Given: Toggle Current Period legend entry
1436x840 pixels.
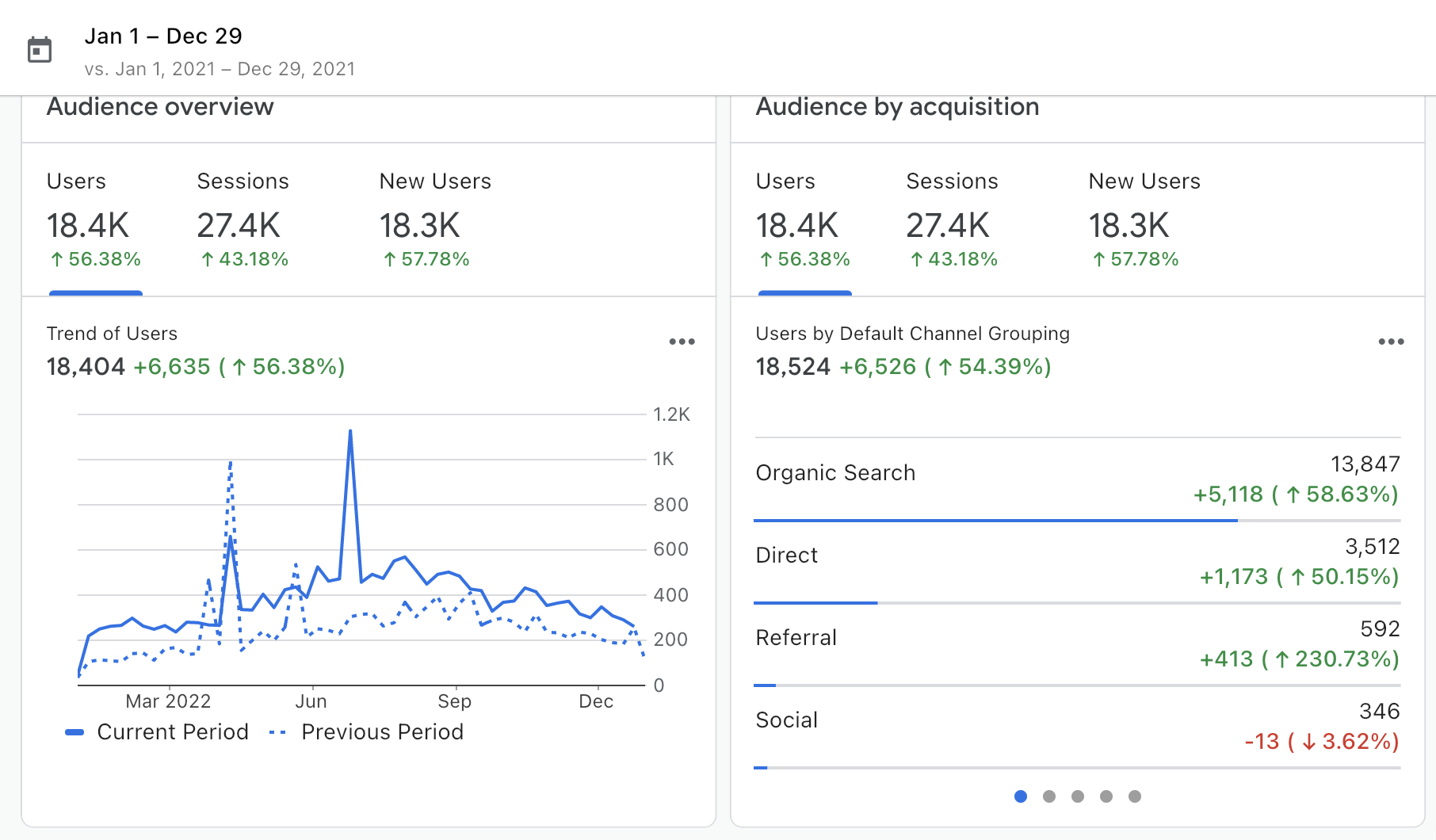Looking at the screenshot, I should point(157,731).
